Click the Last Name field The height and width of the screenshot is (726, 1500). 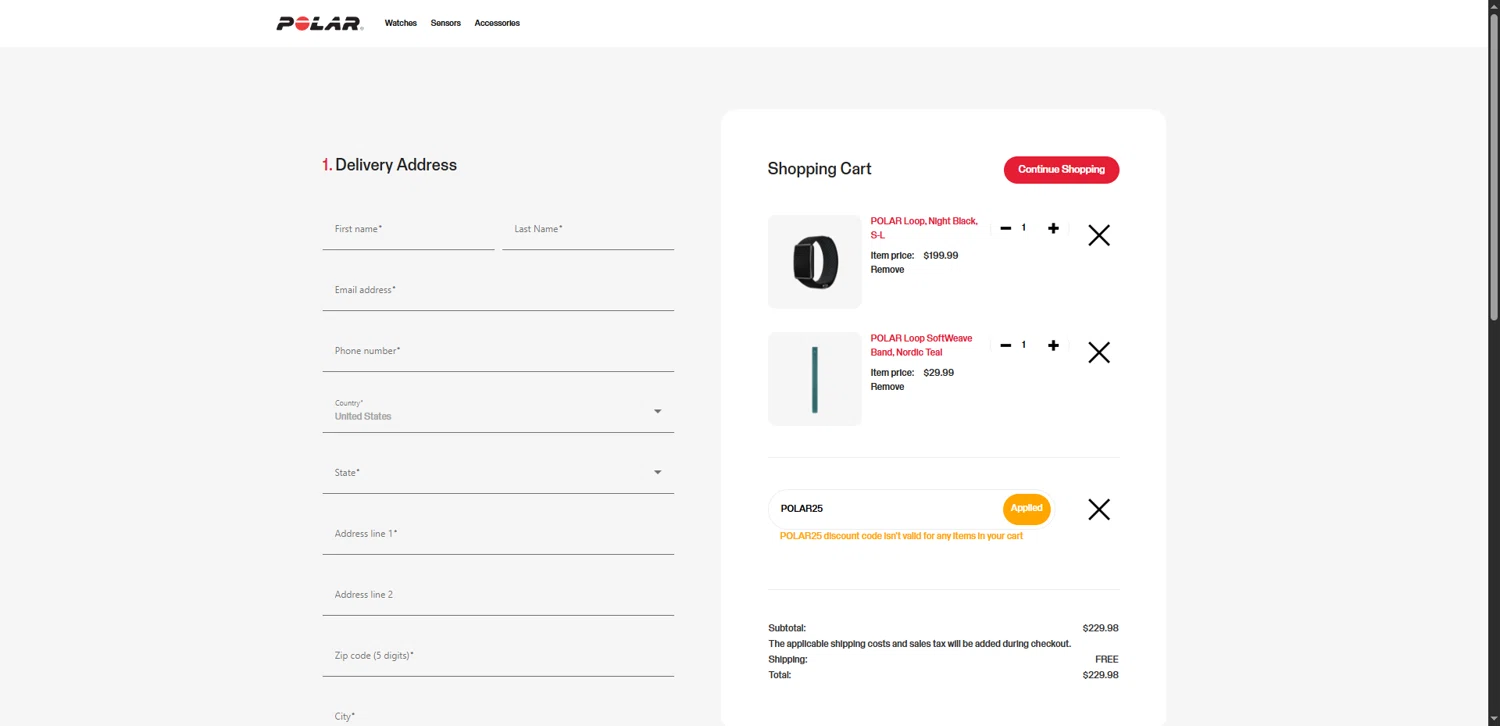(588, 230)
